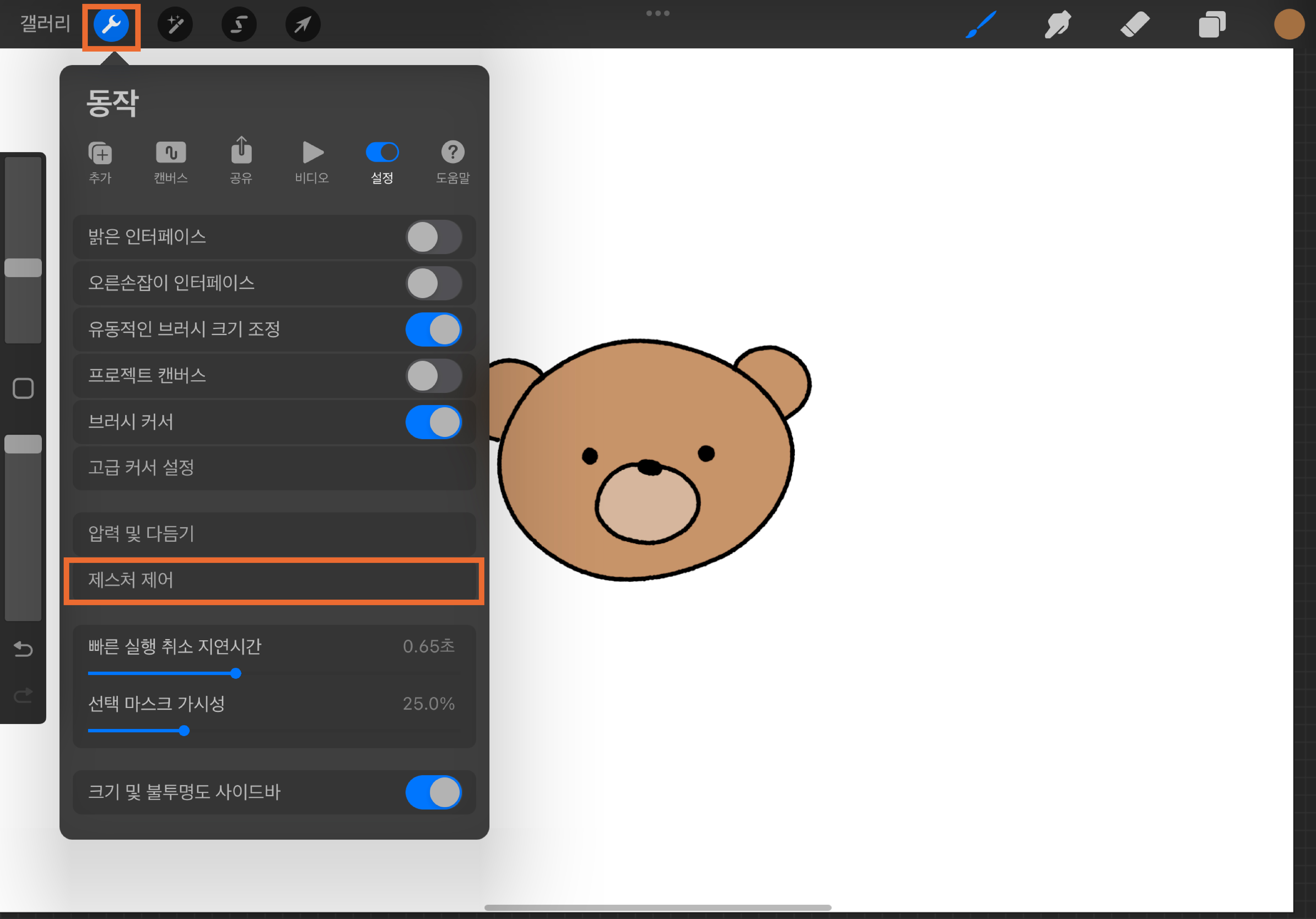The height and width of the screenshot is (919, 1316).
Task: Click the brush opacity sidebar slider handle
Action: pos(23,445)
